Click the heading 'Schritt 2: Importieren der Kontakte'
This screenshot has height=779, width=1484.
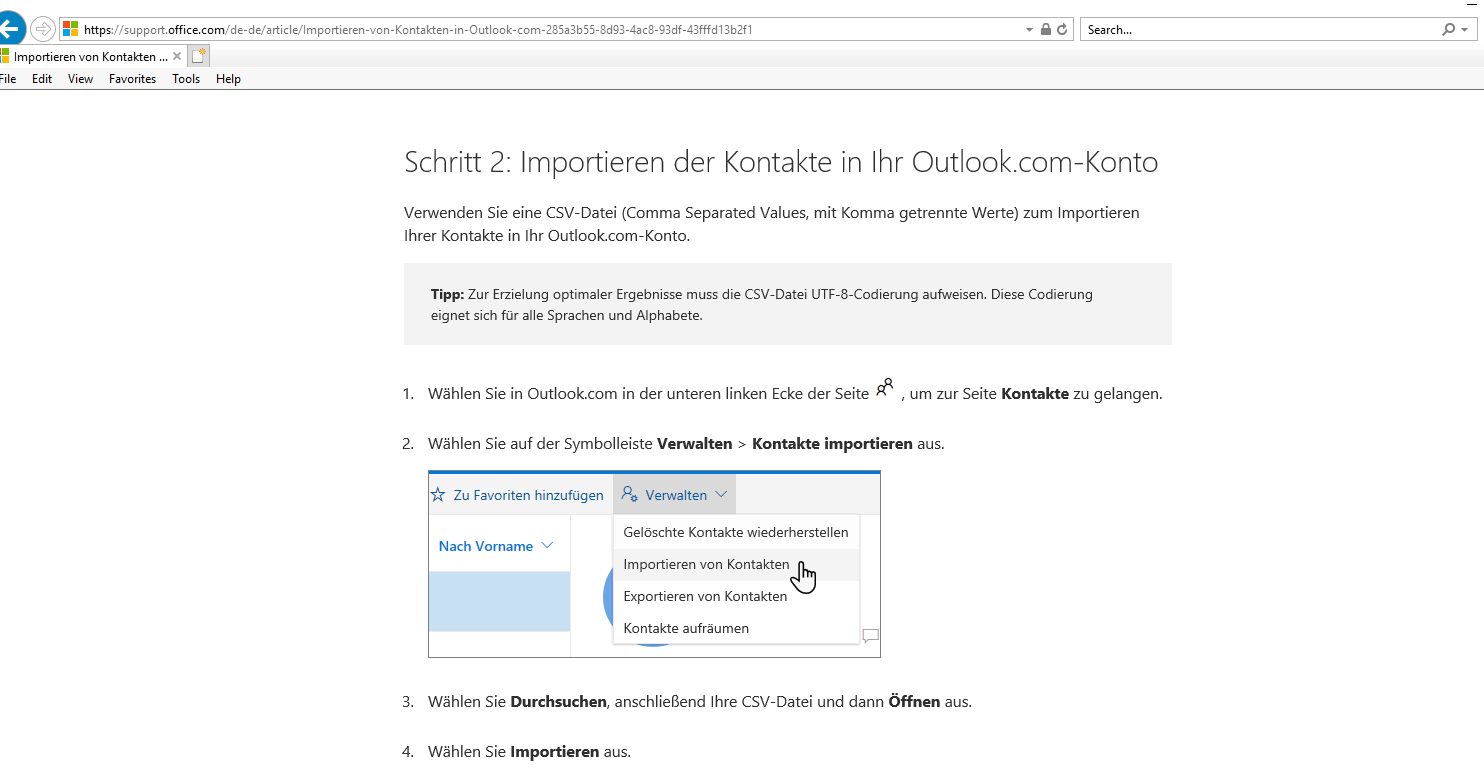pyautogui.click(x=781, y=162)
